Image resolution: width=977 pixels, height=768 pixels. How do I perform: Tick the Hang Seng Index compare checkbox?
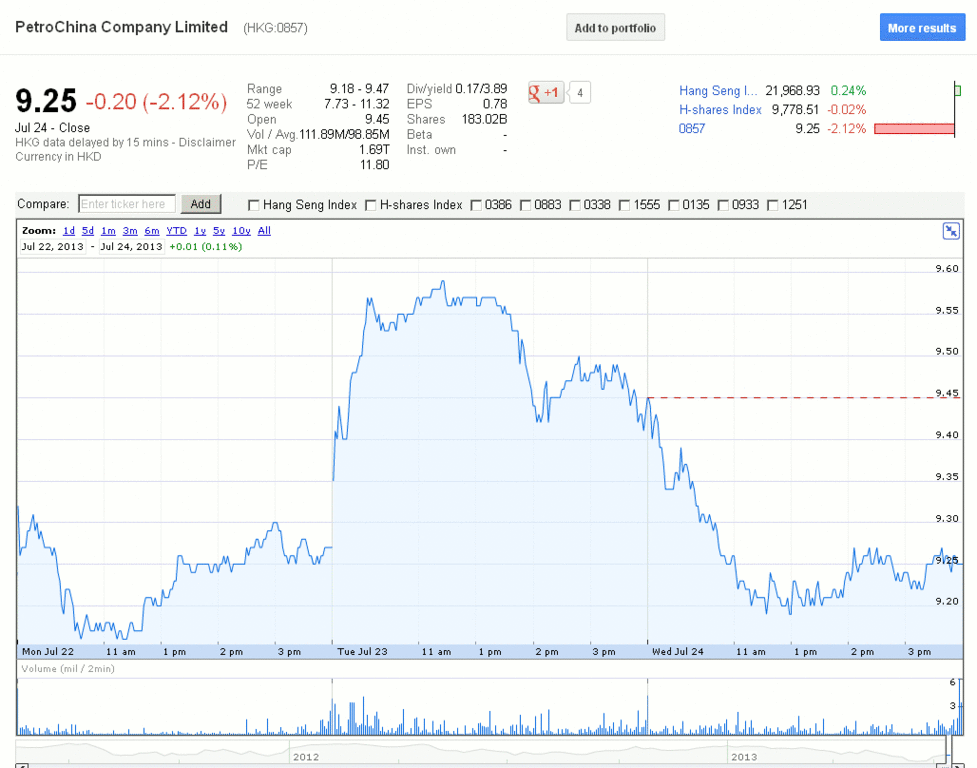[253, 205]
